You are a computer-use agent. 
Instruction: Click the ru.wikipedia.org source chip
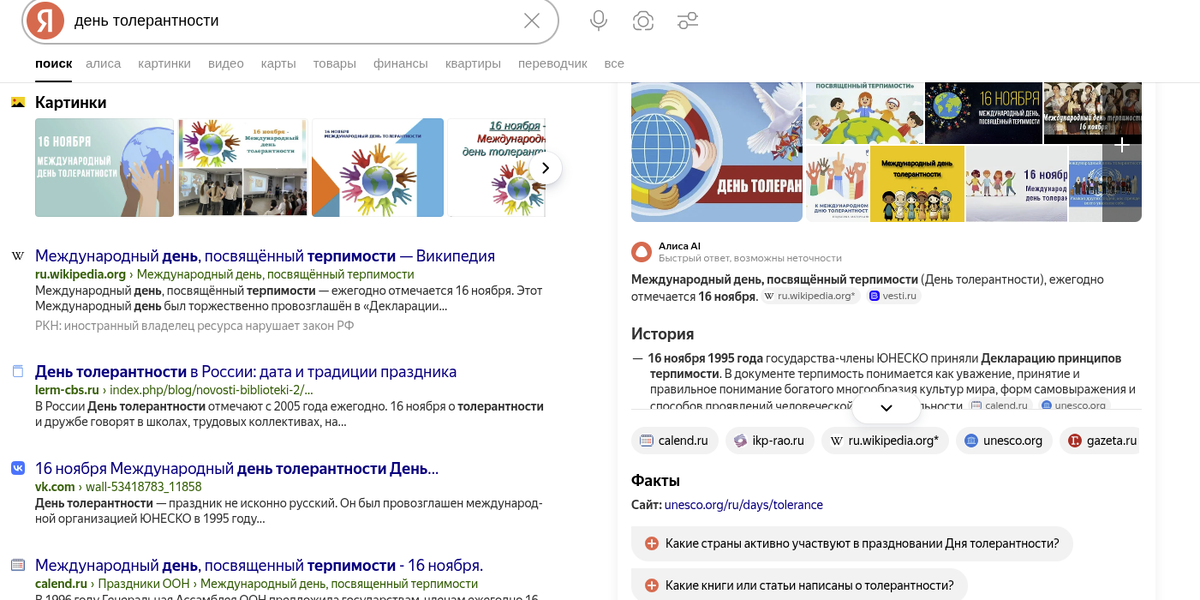[884, 440]
